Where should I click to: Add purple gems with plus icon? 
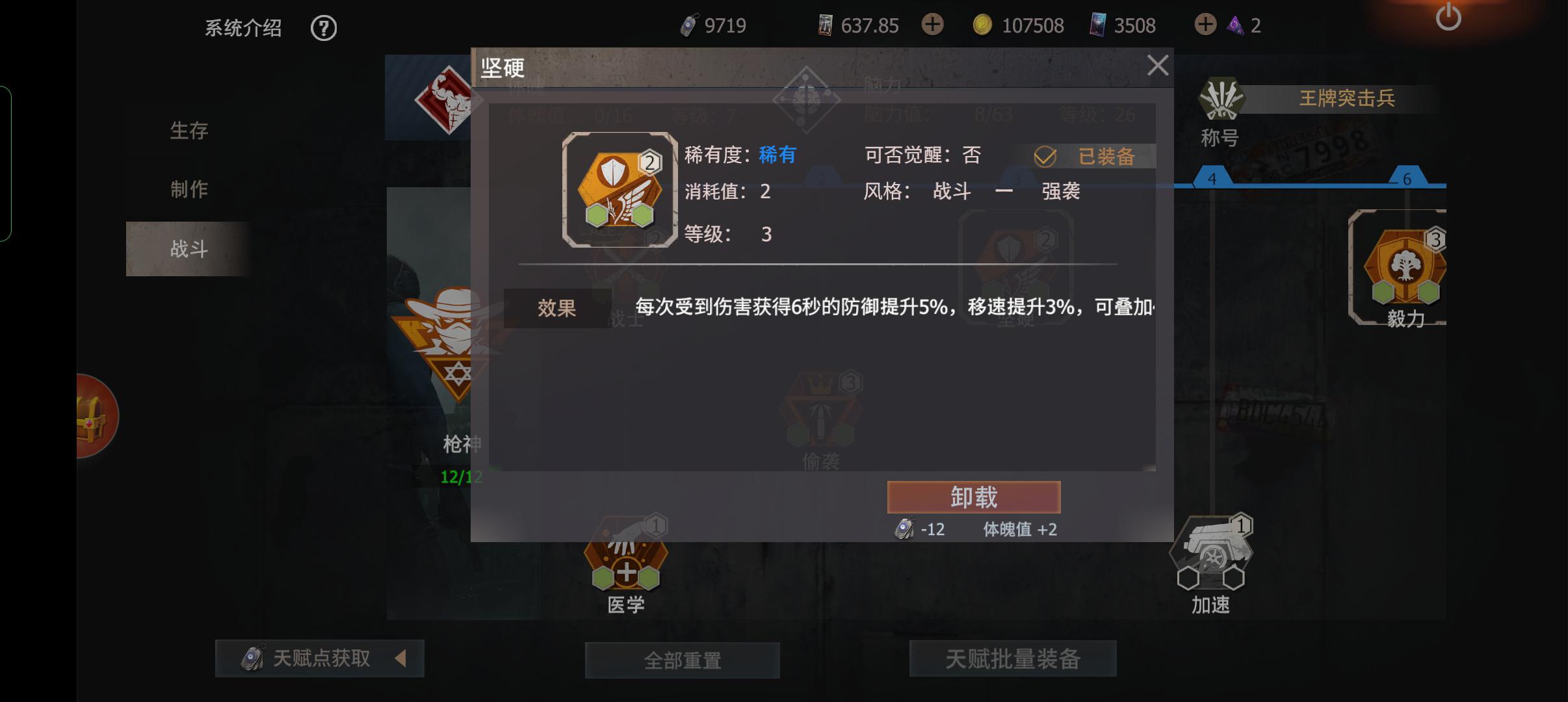click(x=1205, y=25)
